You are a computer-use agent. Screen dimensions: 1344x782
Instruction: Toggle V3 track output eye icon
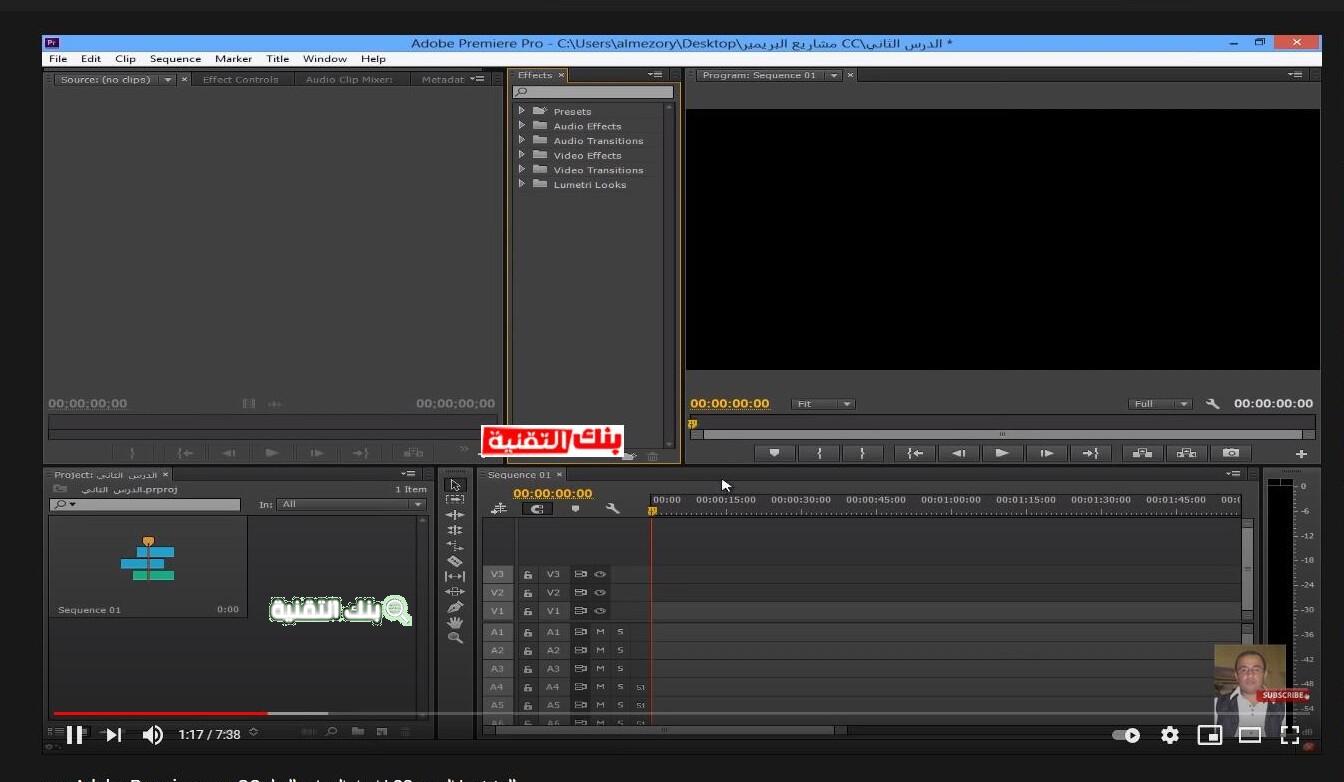(600, 574)
